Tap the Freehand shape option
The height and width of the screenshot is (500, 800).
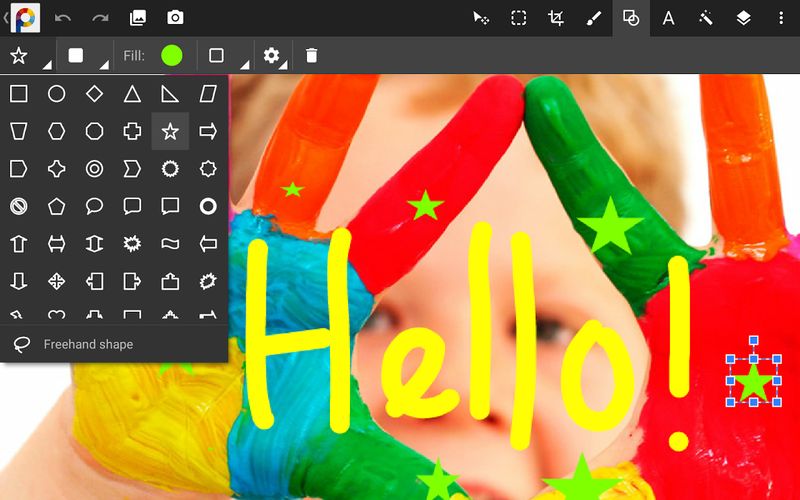[114, 344]
